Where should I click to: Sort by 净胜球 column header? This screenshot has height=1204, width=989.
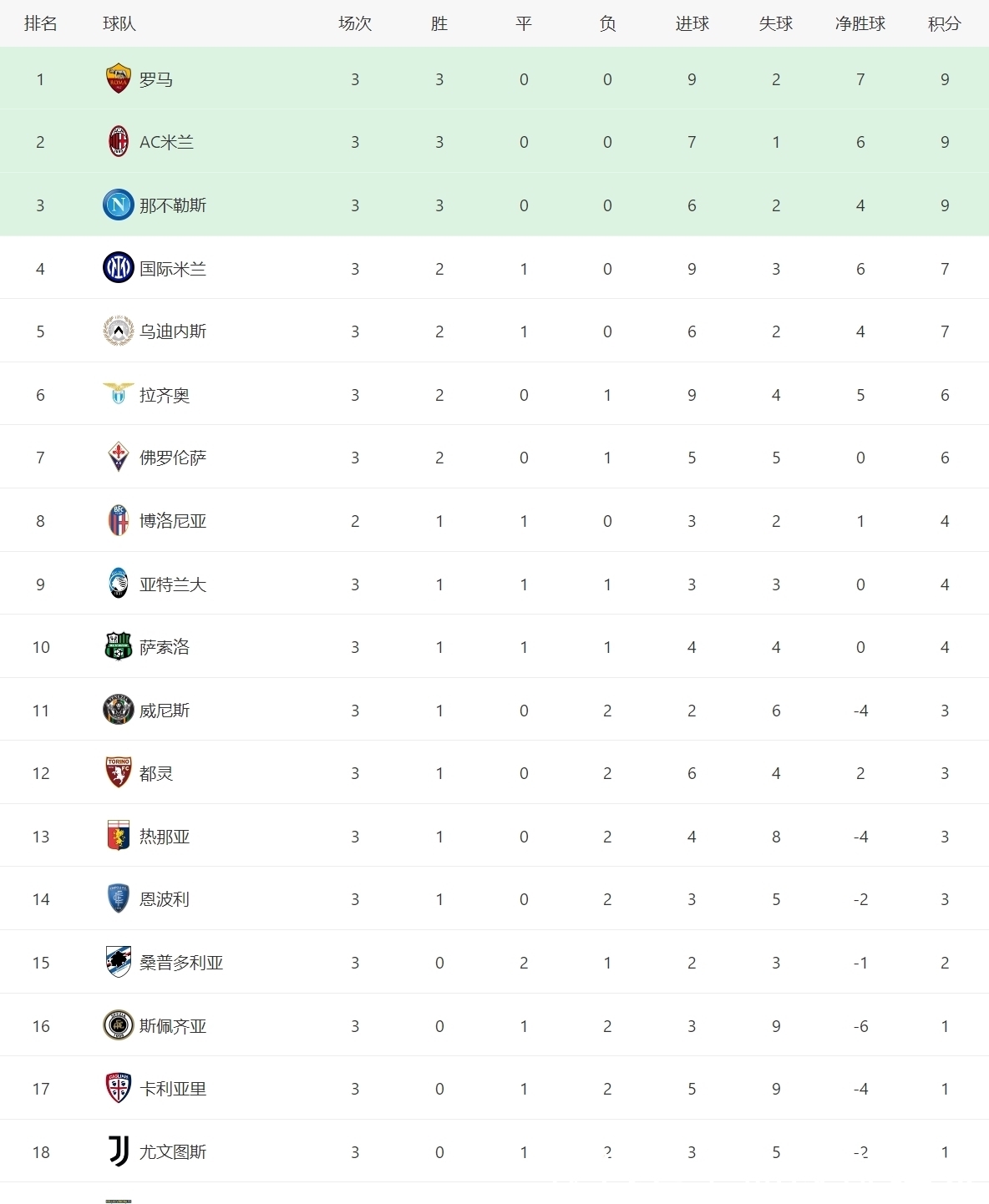[x=860, y=23]
